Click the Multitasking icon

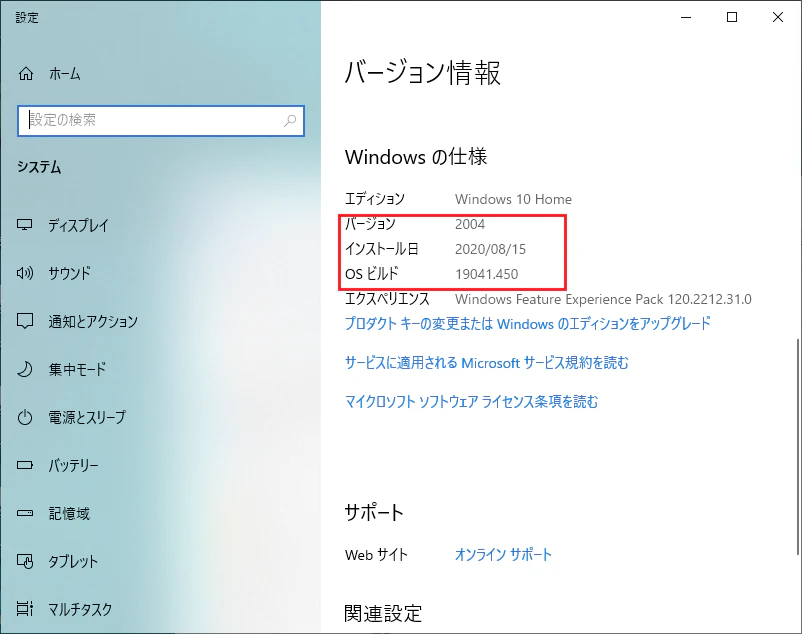[x=25, y=608]
